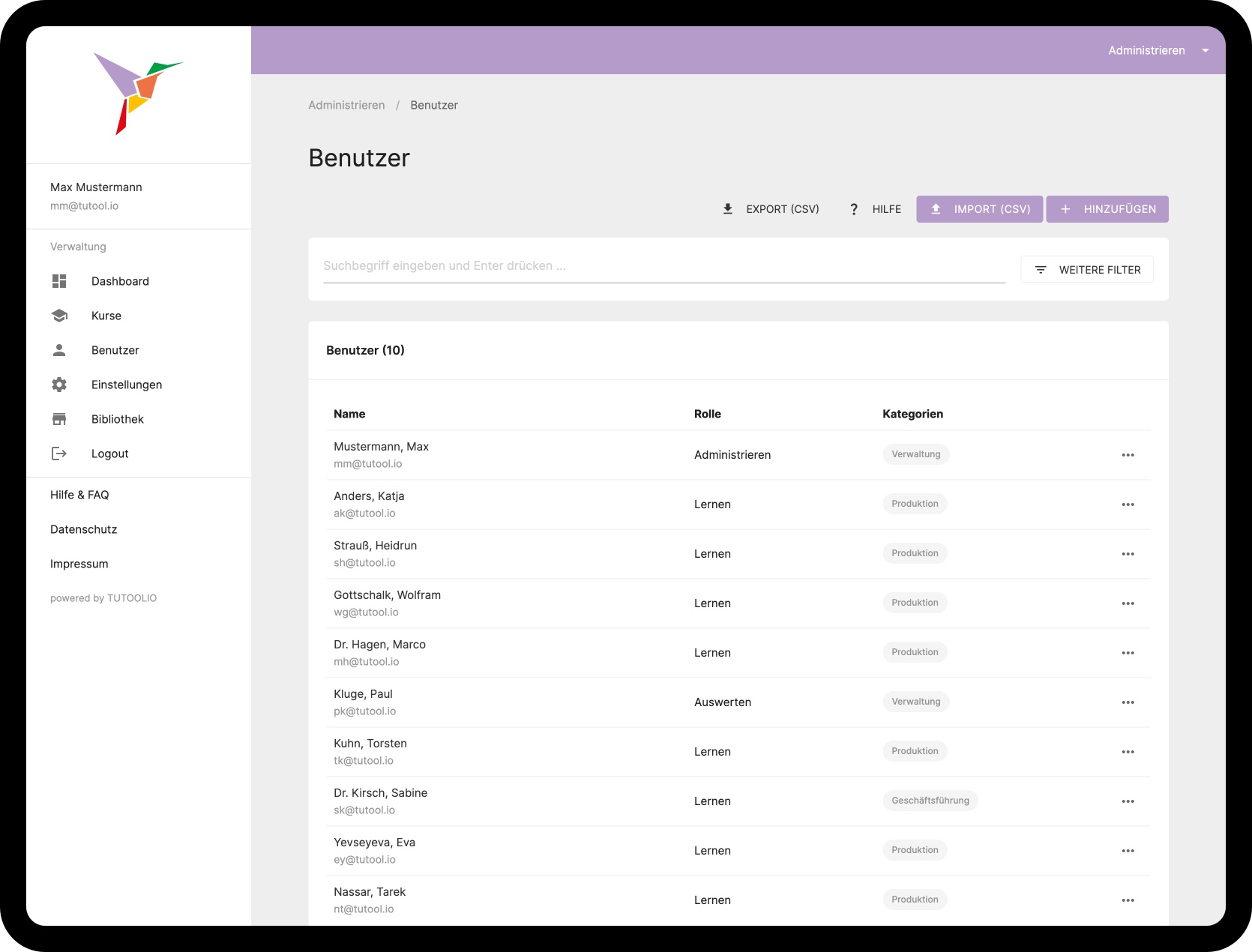Open actions menu for Mustermann, Max

coord(1128,455)
